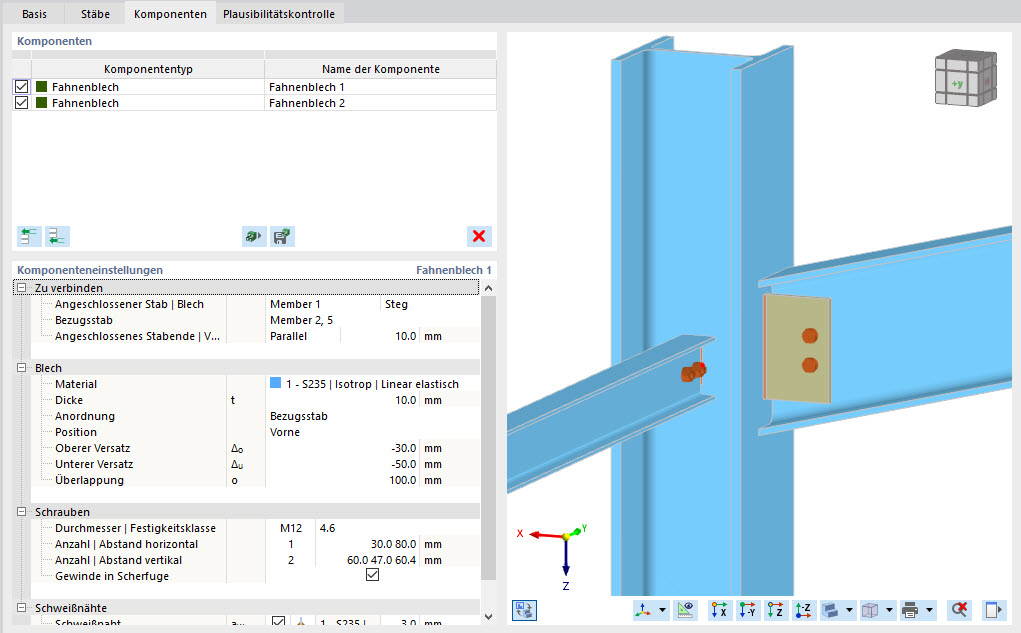This screenshot has height=633, width=1021.
Task: Click the Unterer Versatz value -50.0
Action: (x=403, y=464)
